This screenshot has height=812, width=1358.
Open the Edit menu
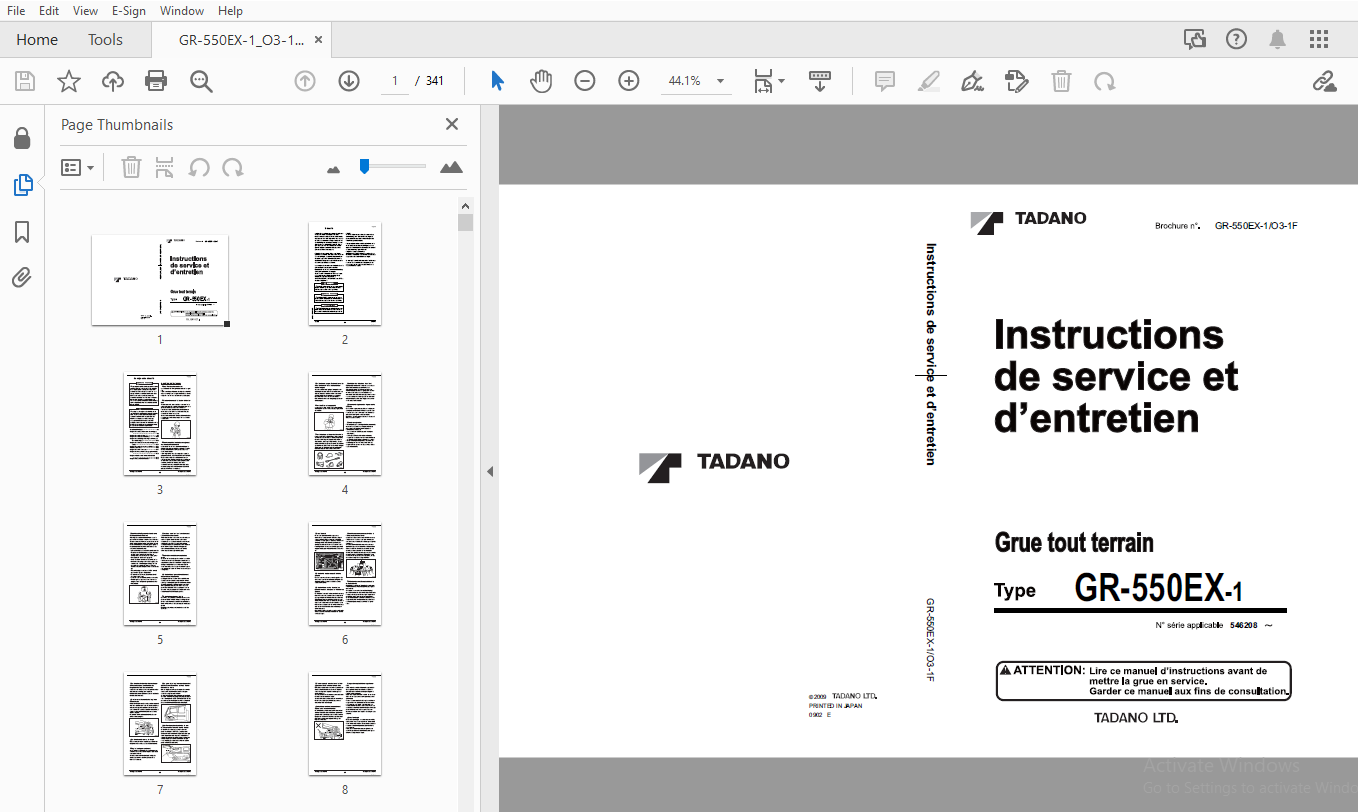[x=49, y=11]
